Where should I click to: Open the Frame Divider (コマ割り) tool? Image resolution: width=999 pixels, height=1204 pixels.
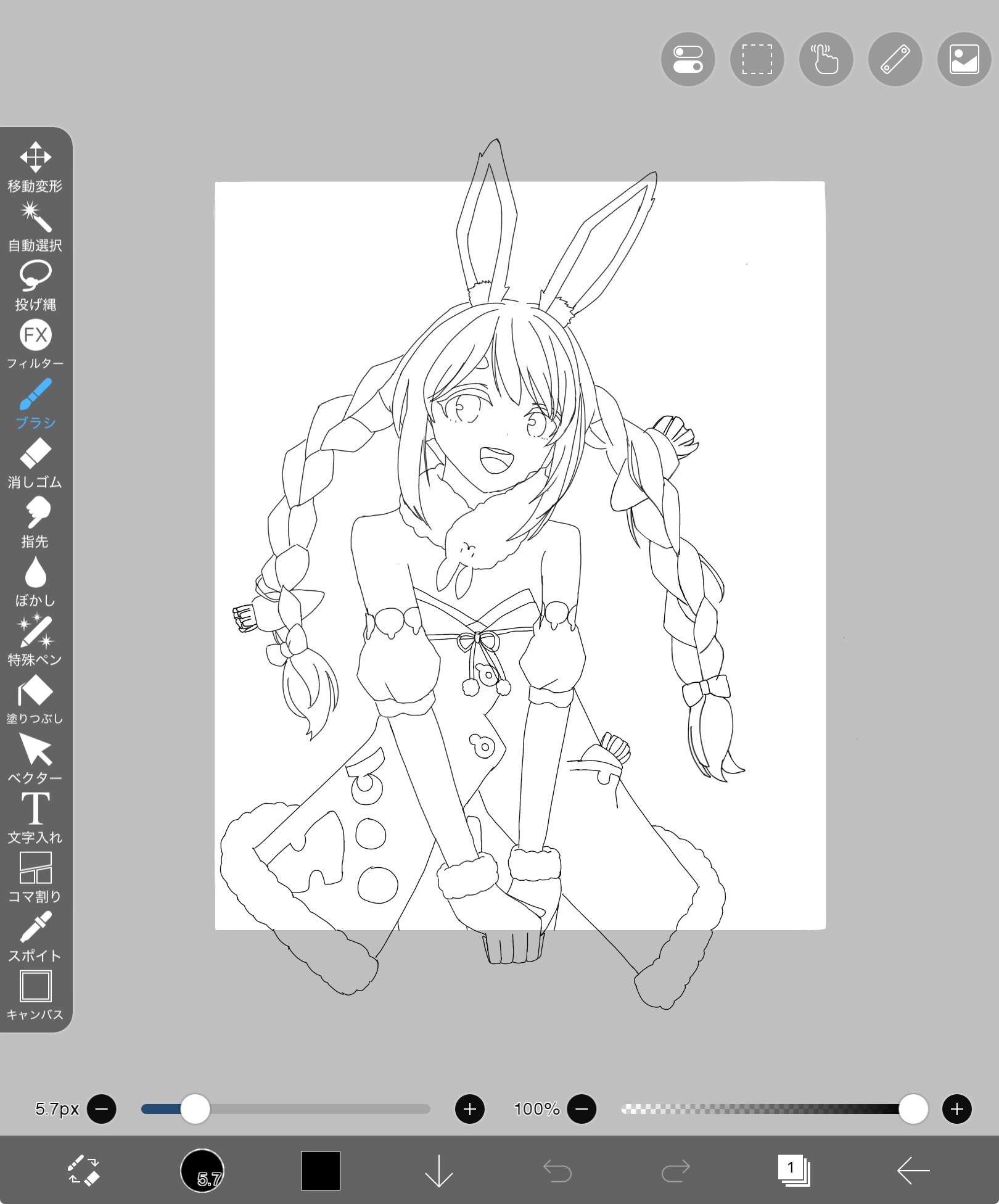tap(35, 877)
